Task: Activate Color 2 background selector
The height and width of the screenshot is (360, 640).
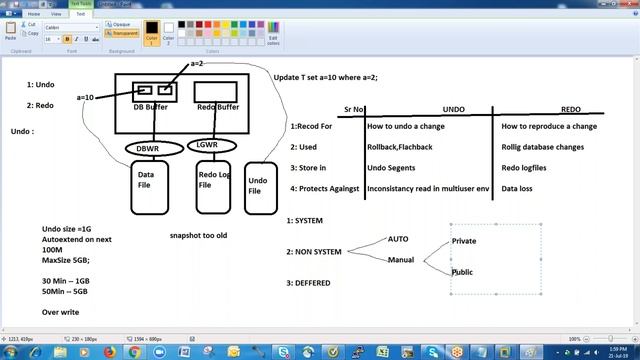Action: point(169,33)
